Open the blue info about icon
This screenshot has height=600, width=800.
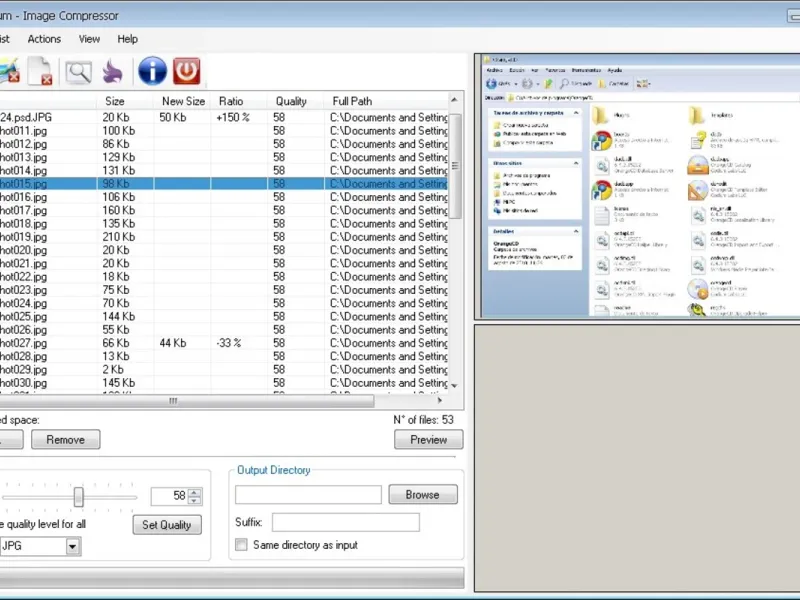click(152, 71)
